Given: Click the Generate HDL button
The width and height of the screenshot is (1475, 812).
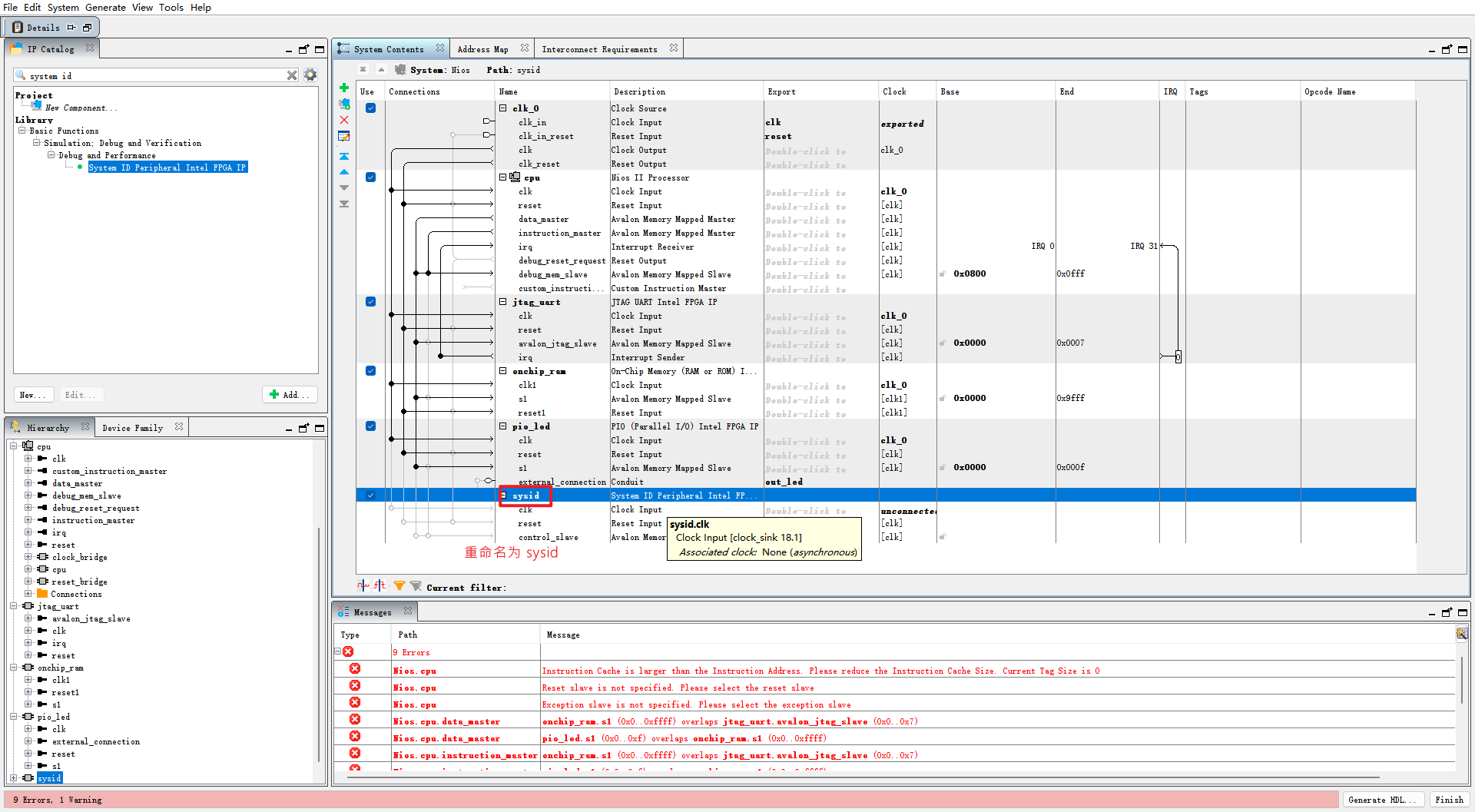Looking at the screenshot, I should pos(1382,799).
